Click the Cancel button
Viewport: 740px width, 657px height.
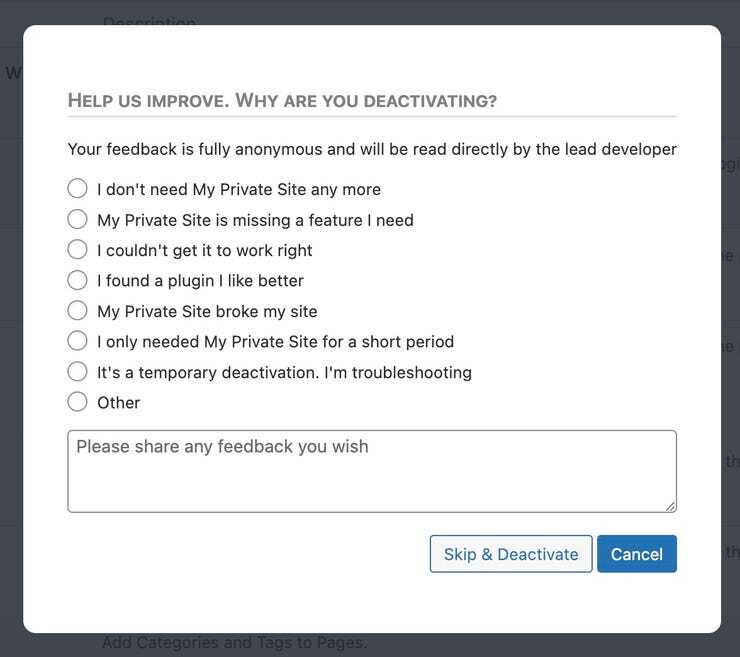636,554
